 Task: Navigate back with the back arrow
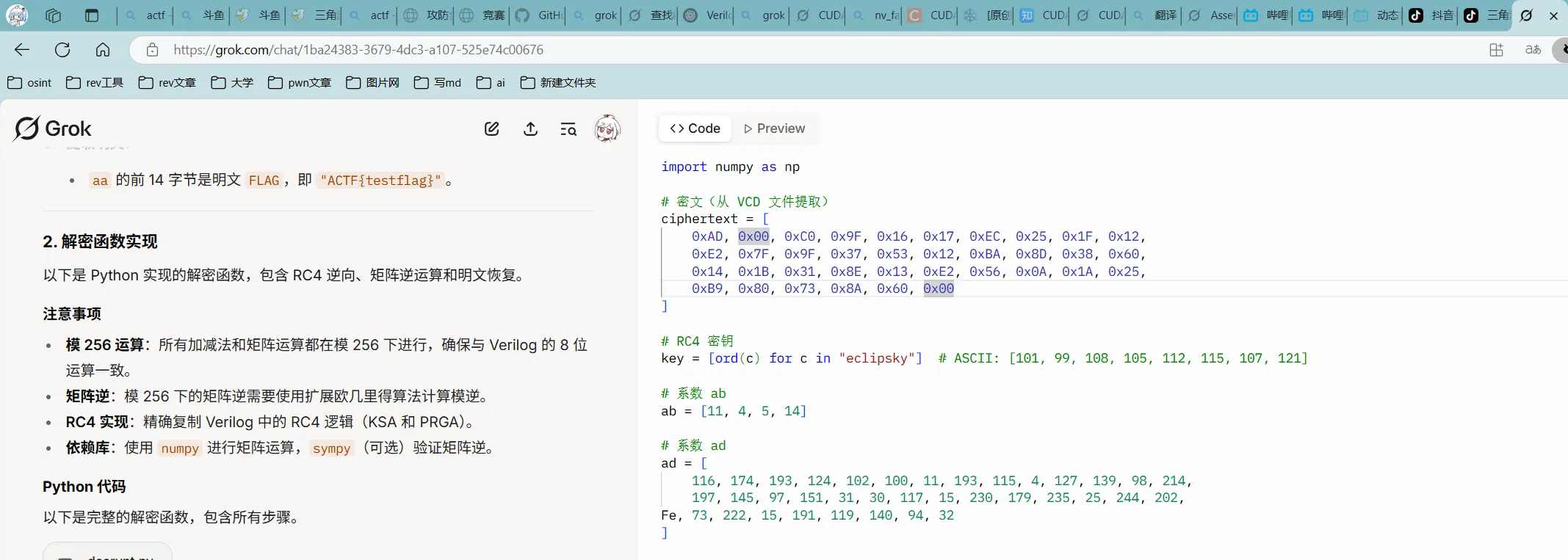pos(22,50)
